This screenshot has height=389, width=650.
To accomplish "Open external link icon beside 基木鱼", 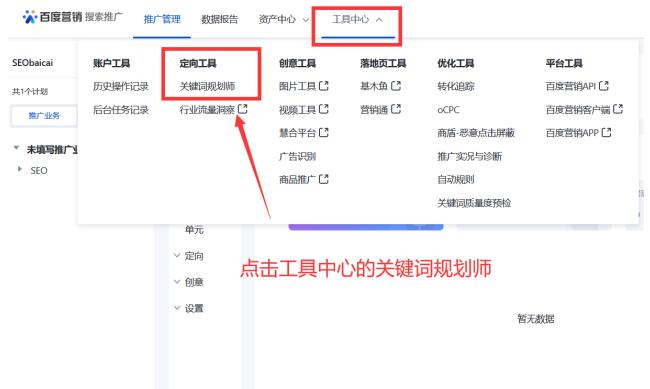I will (x=396, y=86).
